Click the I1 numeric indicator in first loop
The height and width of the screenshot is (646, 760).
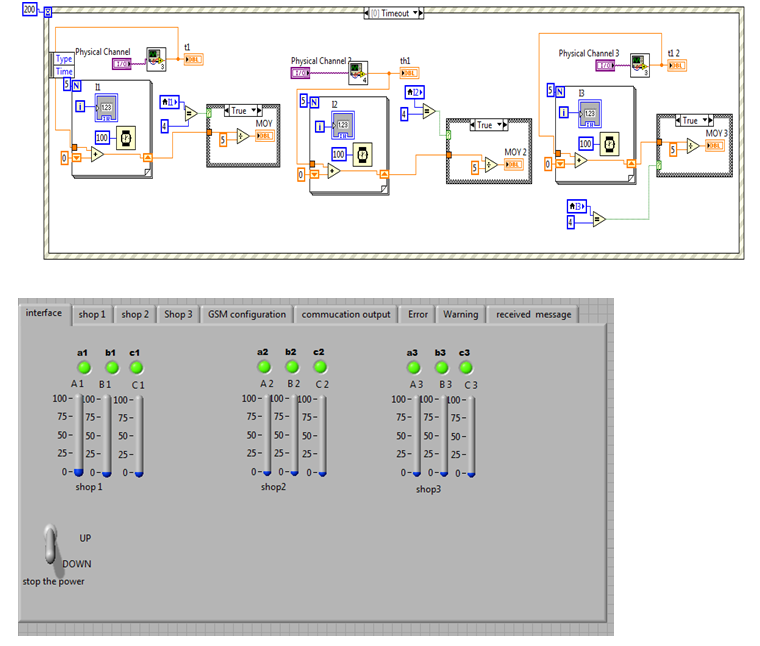pyautogui.click(x=106, y=108)
